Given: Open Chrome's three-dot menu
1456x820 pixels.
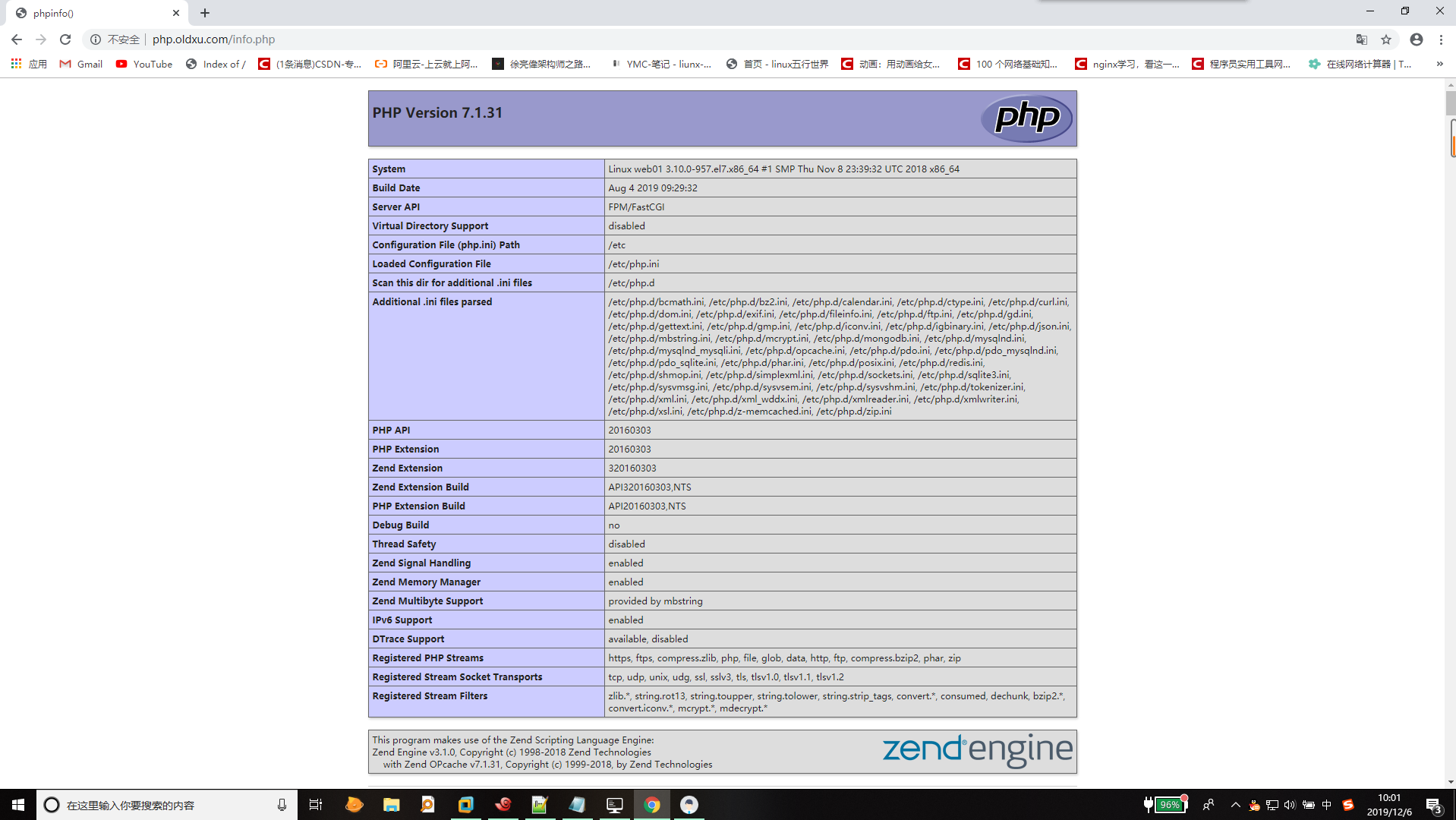Looking at the screenshot, I should (x=1441, y=39).
